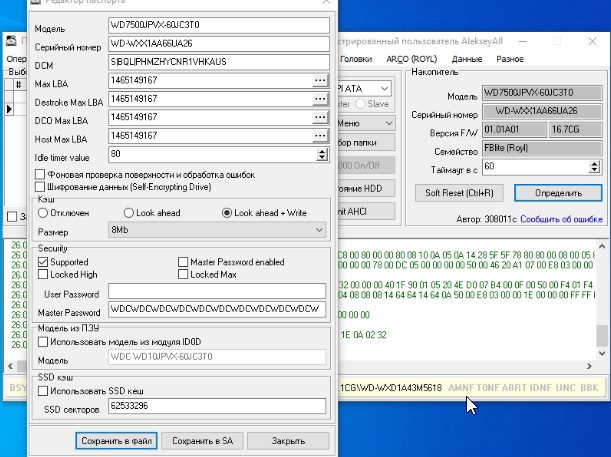Minimize the main utility window
Image resolution: width=611 pixels, height=457 pixels.
pyautogui.click(x=523, y=41)
